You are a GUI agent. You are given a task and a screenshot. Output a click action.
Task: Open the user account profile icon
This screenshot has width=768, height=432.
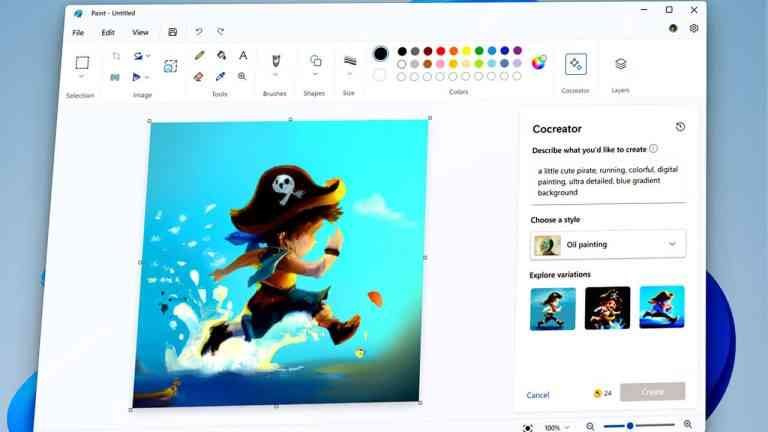[x=673, y=28]
